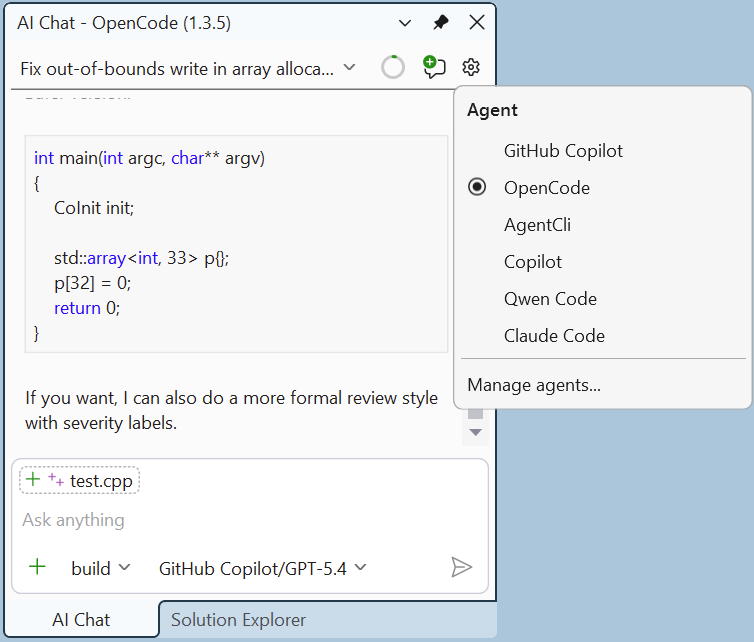The image size is (754, 642).
Task: Expand the GitHub Copilot/GPT-5.4 model selector
Action: click(x=263, y=568)
